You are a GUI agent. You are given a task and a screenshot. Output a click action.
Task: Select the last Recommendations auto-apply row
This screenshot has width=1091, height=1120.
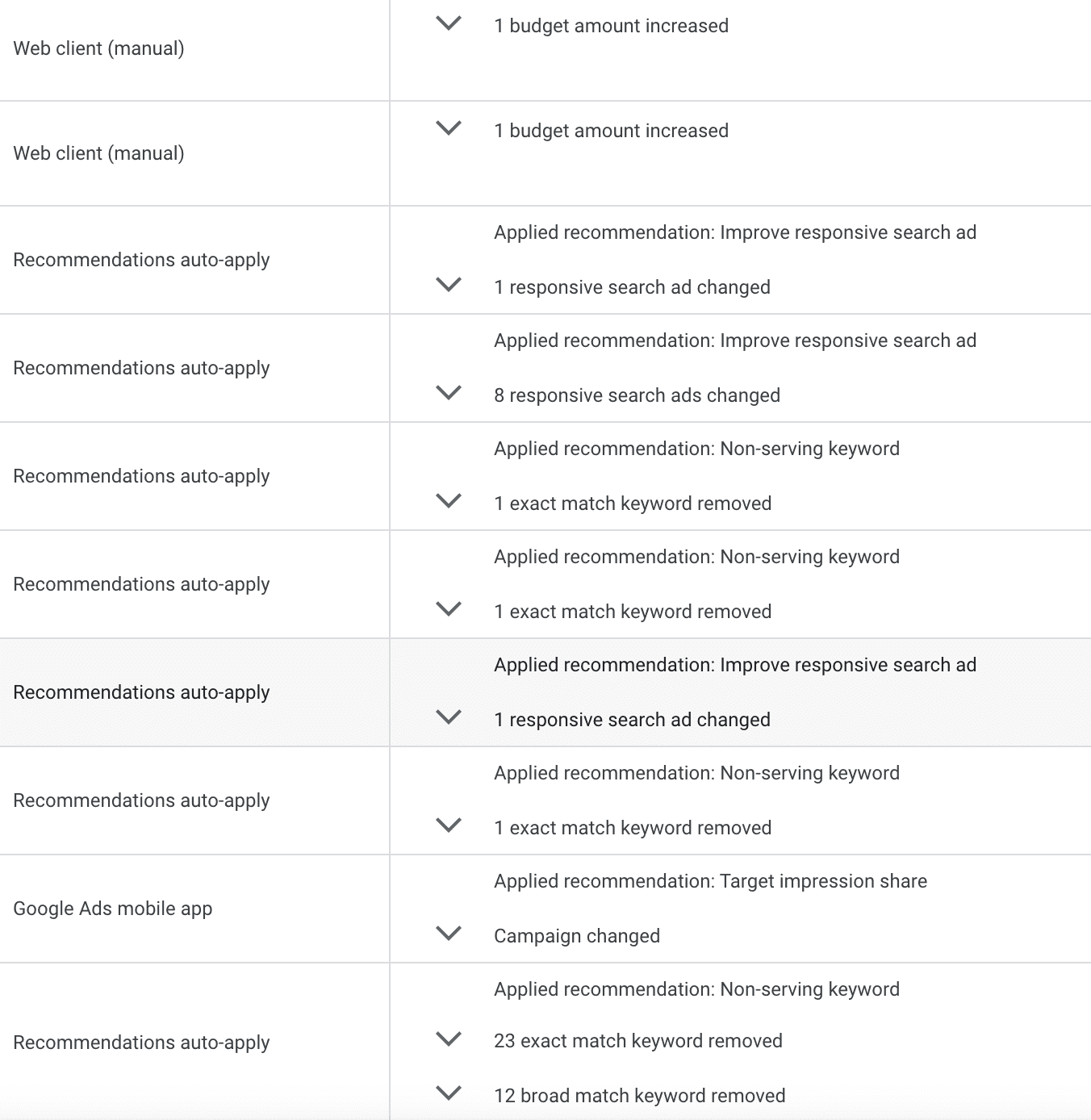point(141,1042)
